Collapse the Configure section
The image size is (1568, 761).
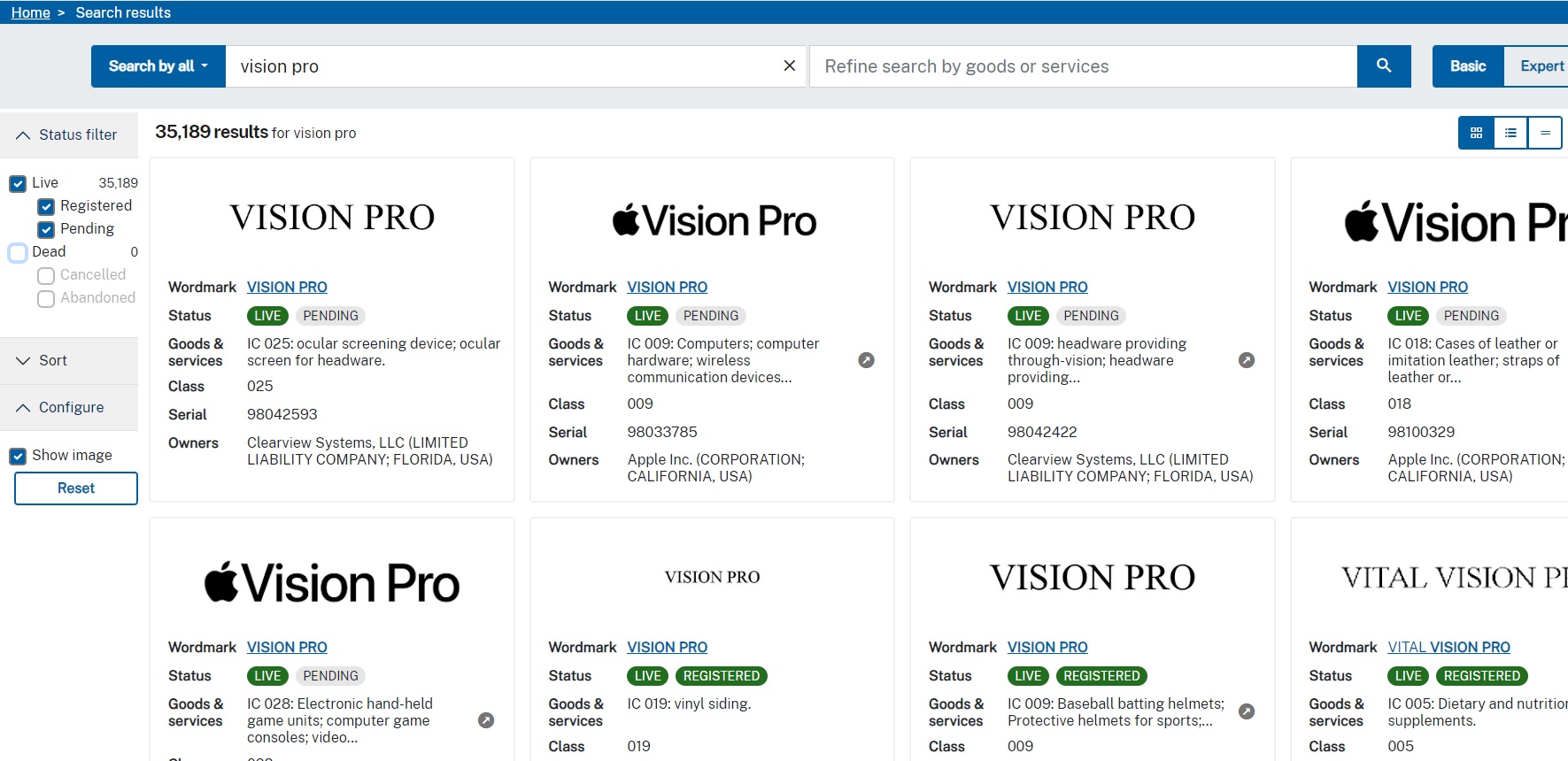click(x=69, y=408)
